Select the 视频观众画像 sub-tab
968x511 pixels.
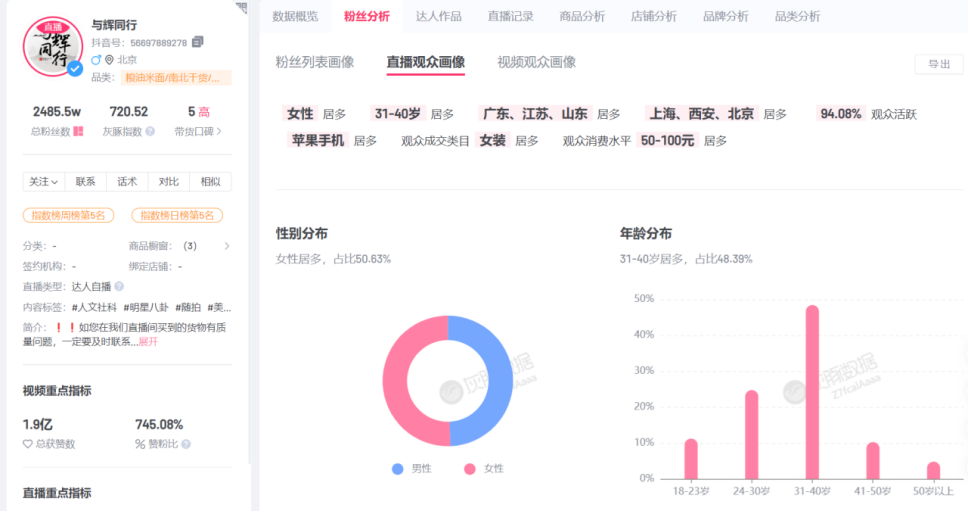tap(536, 62)
